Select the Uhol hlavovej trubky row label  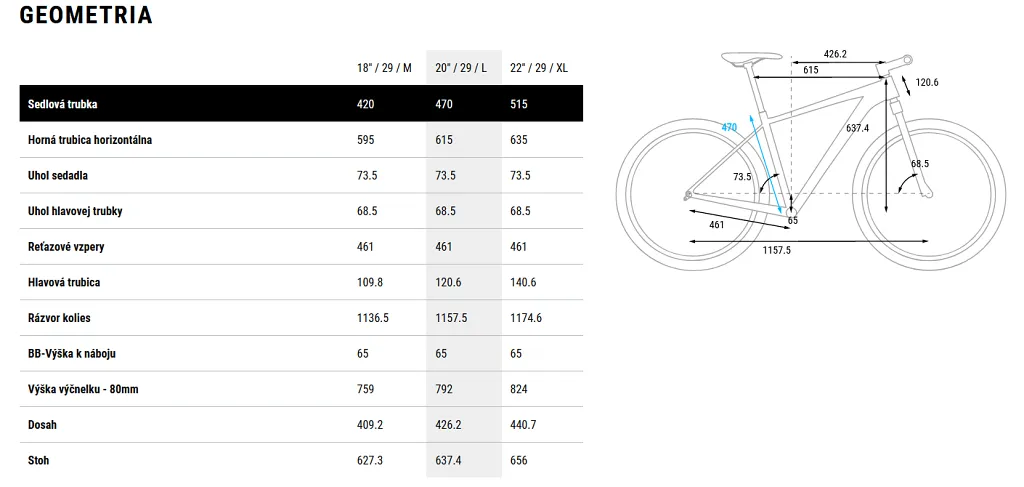pos(75,212)
